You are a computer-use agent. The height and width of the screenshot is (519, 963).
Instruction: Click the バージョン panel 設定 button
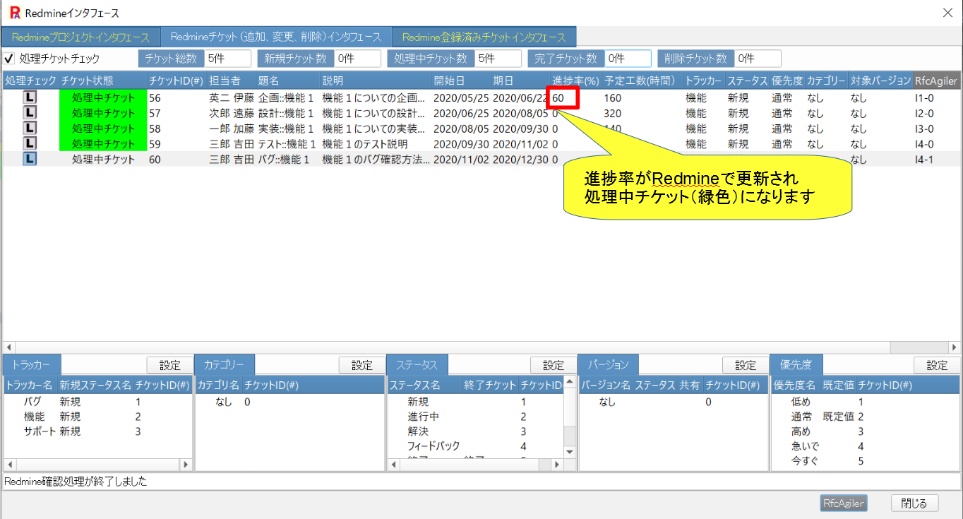click(745, 365)
